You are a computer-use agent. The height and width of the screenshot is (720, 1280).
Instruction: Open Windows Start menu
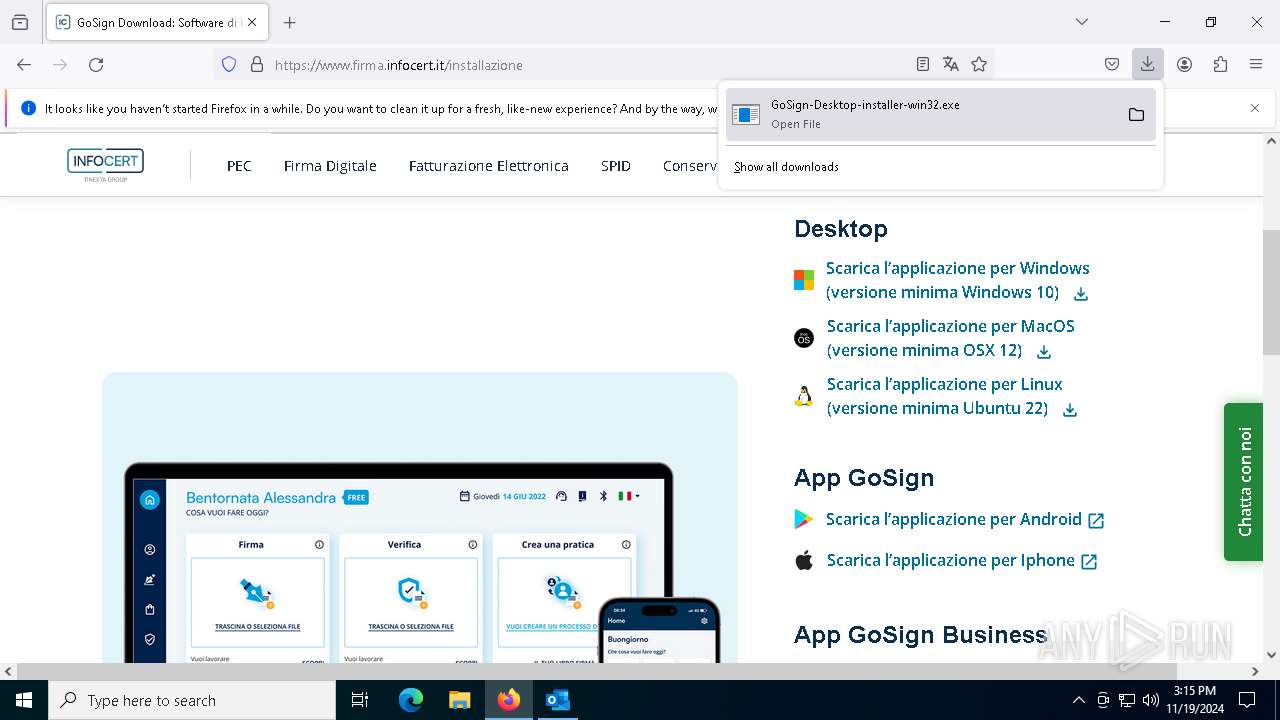[x=24, y=700]
